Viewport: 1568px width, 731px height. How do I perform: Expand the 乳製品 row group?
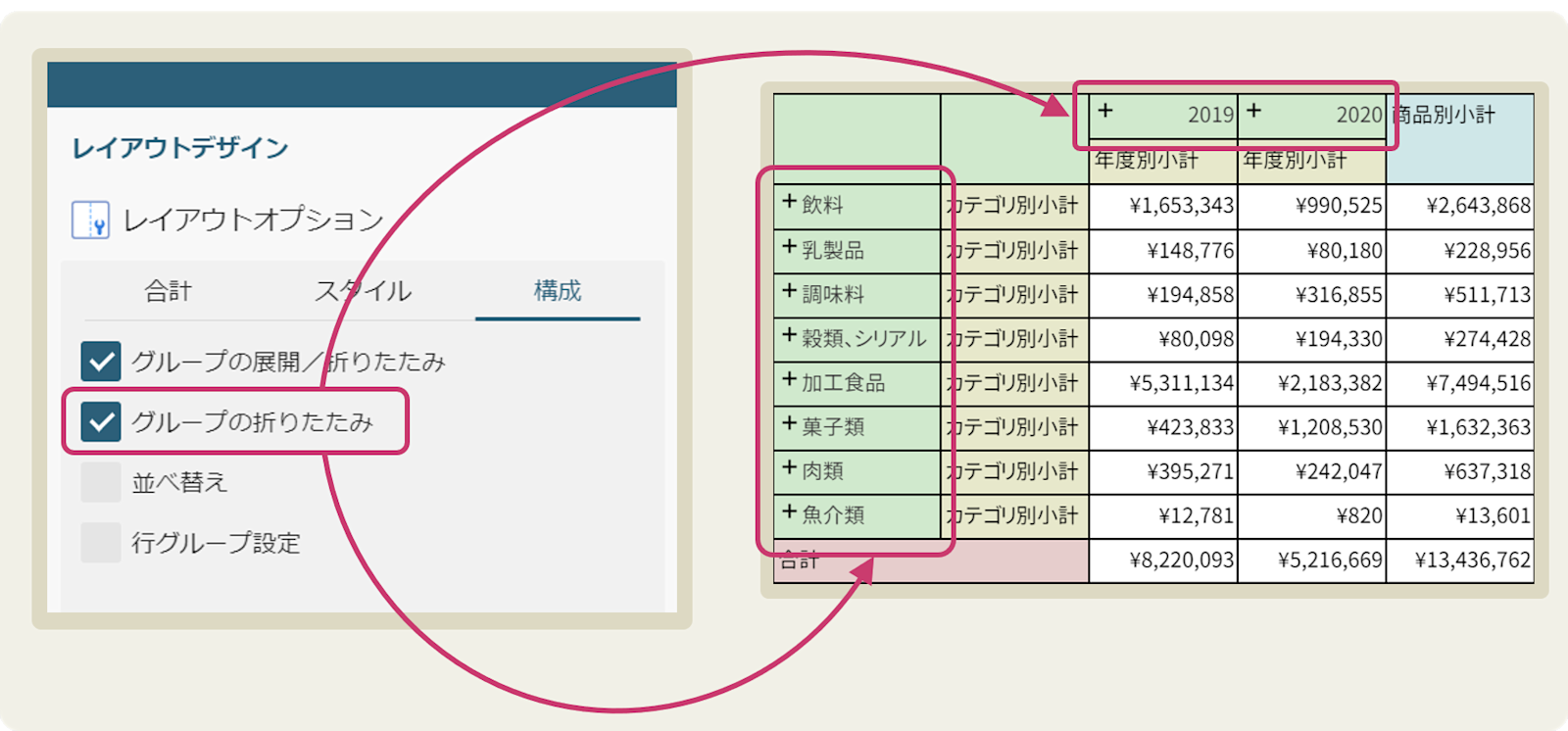pyautogui.click(x=789, y=246)
